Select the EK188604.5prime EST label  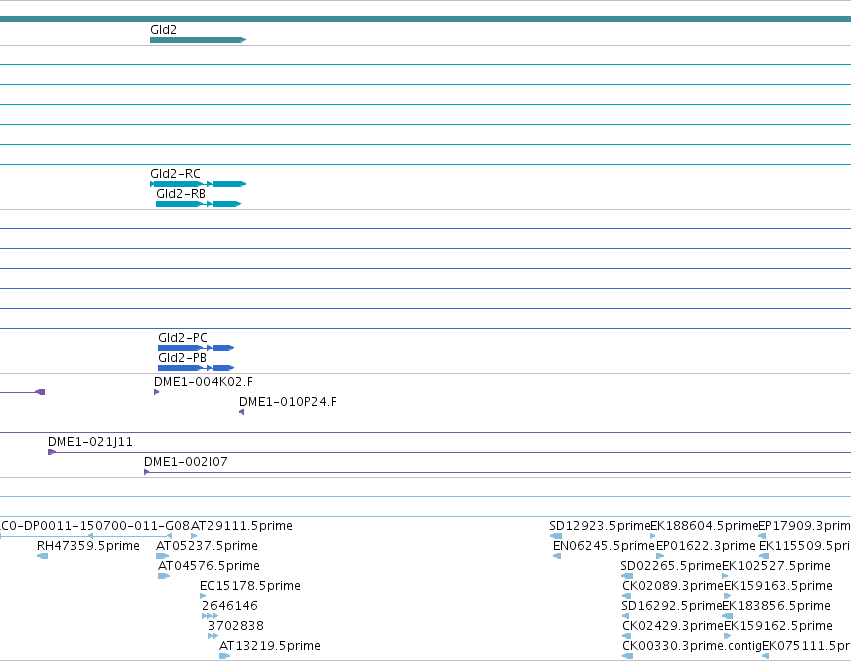(x=704, y=526)
